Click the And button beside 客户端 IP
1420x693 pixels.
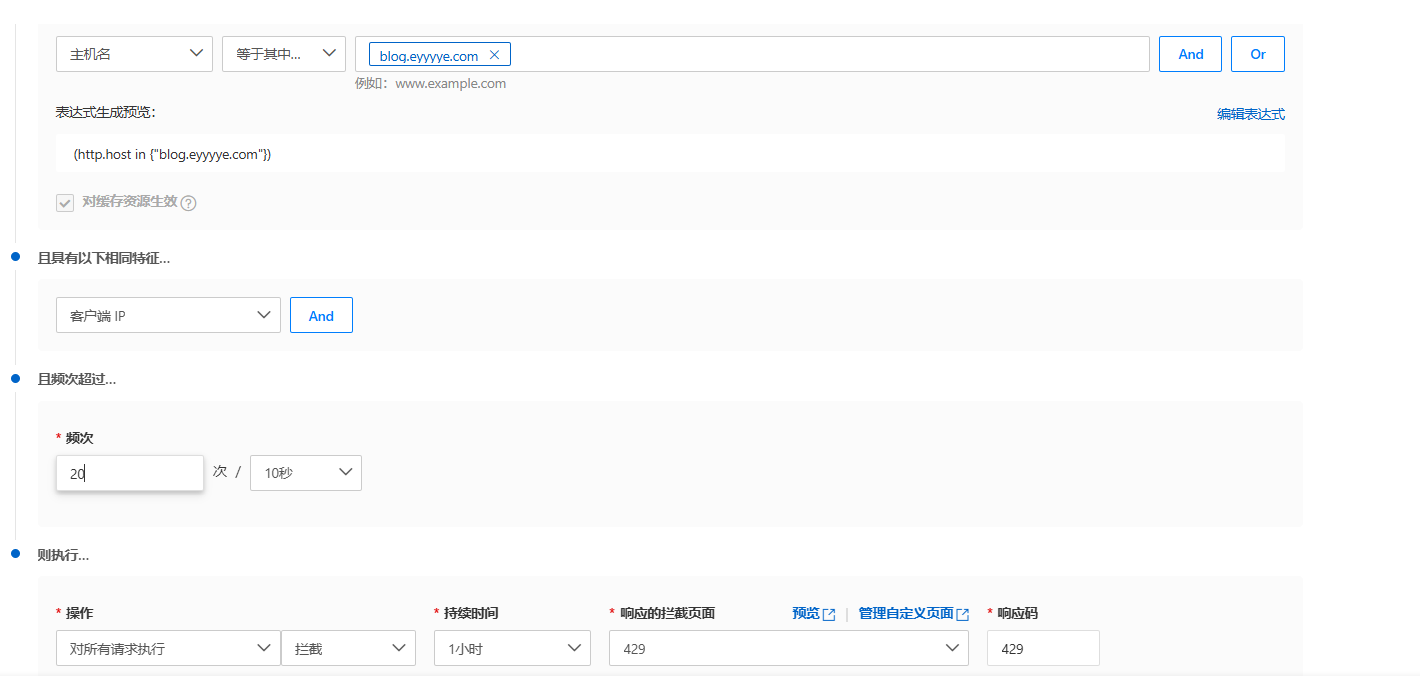coord(321,315)
